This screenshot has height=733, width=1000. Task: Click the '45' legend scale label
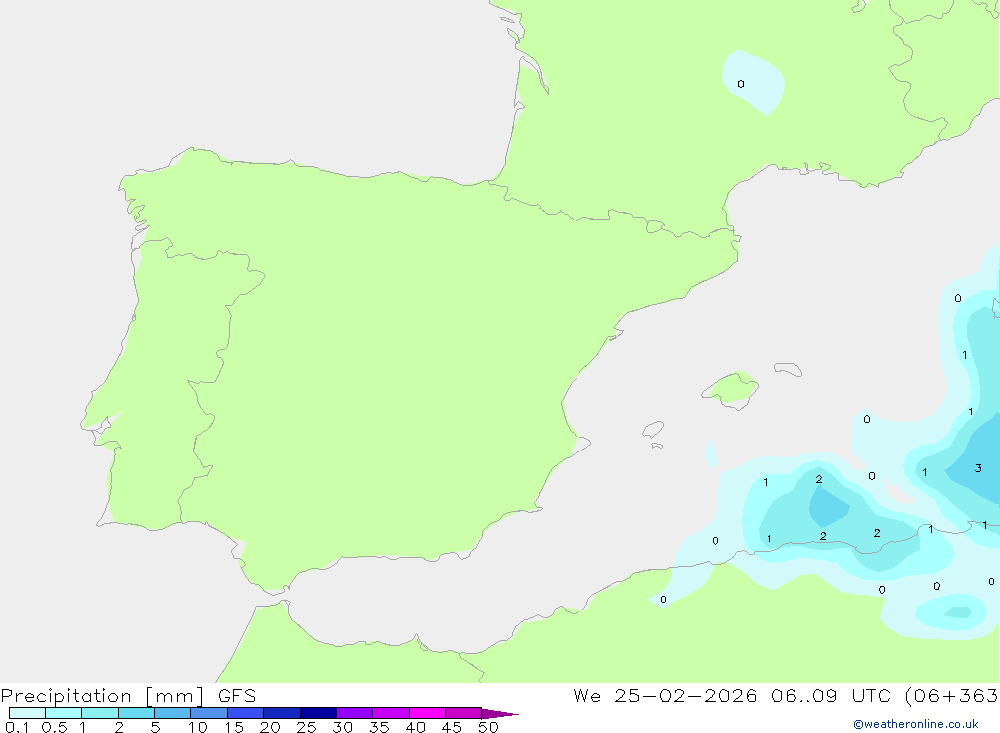click(452, 727)
